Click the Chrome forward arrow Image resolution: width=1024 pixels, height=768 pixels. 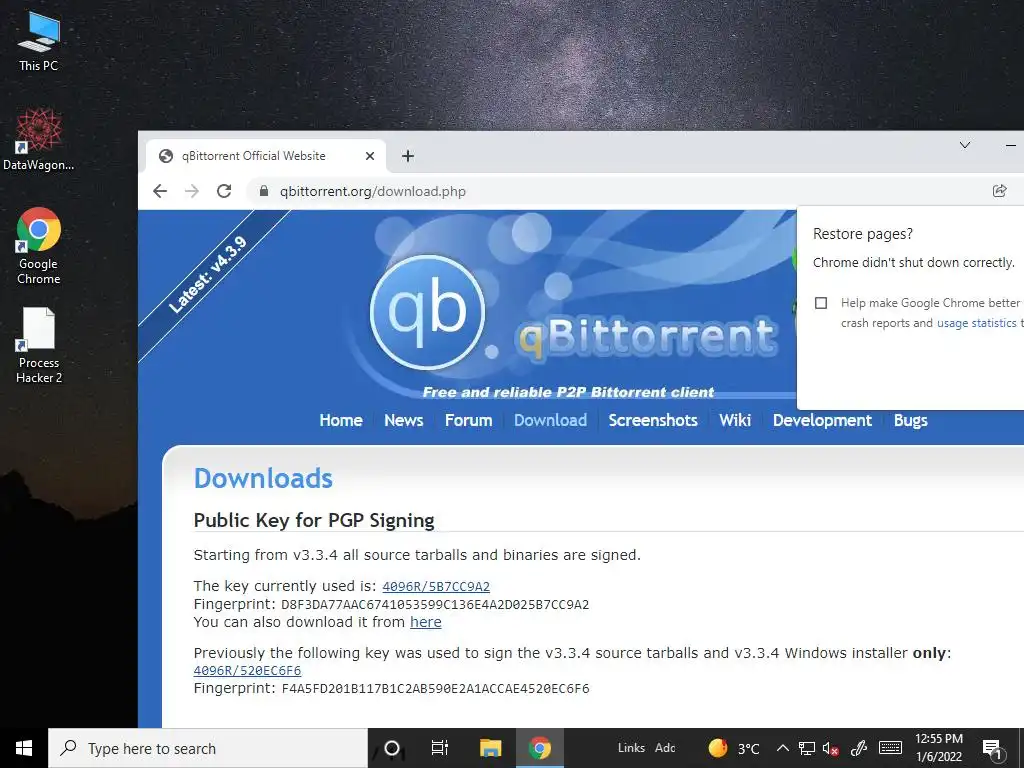(192, 191)
